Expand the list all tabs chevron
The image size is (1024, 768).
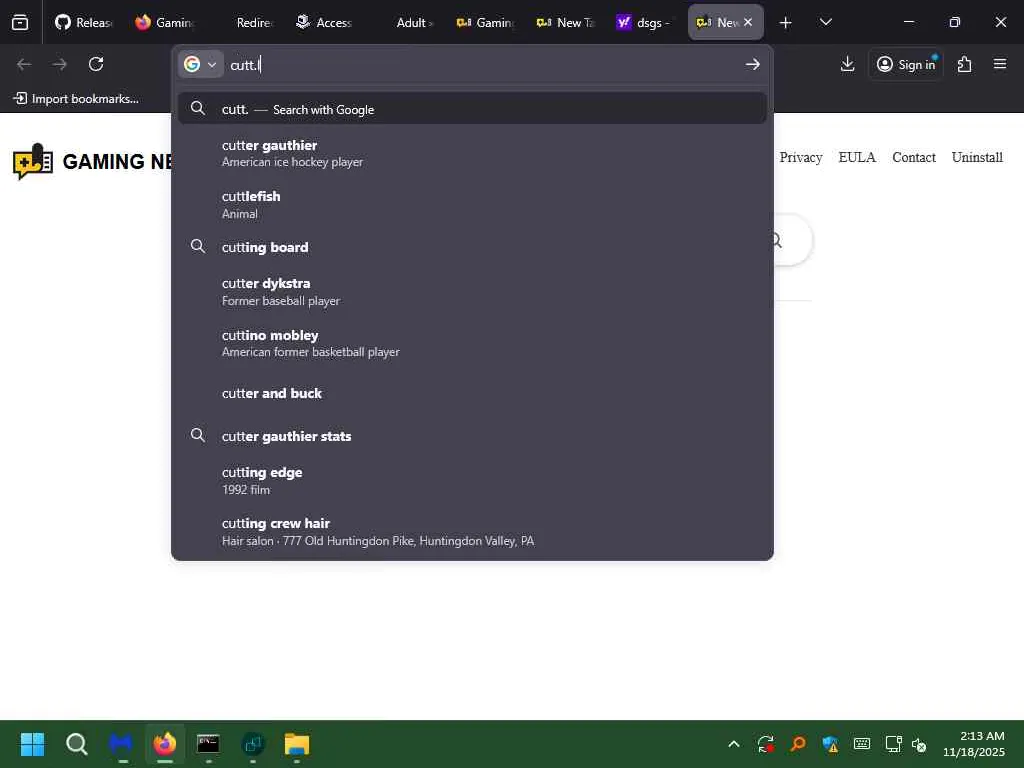825,22
